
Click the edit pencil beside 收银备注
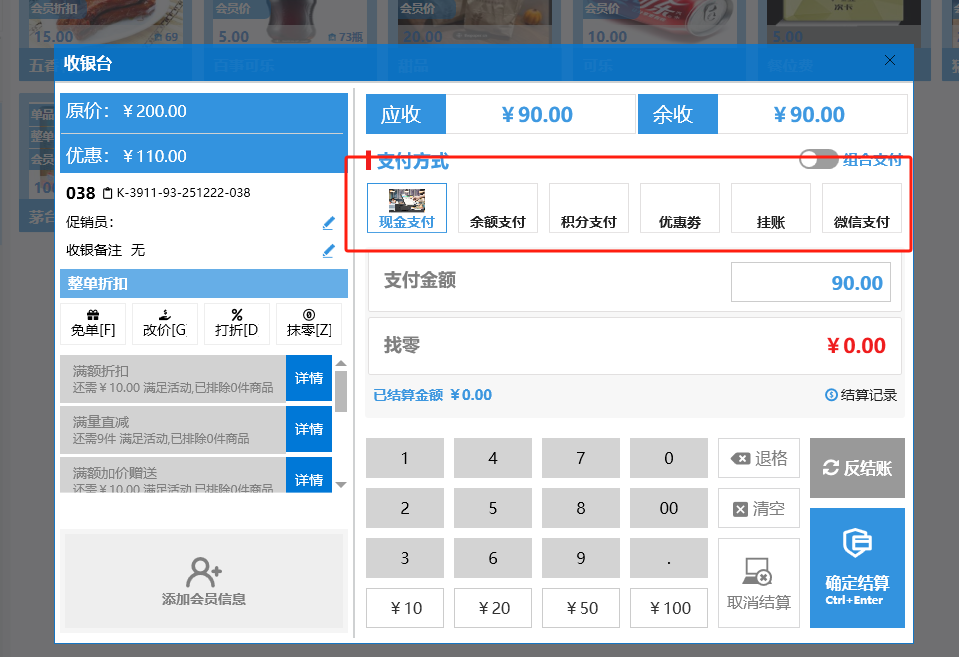tap(328, 250)
